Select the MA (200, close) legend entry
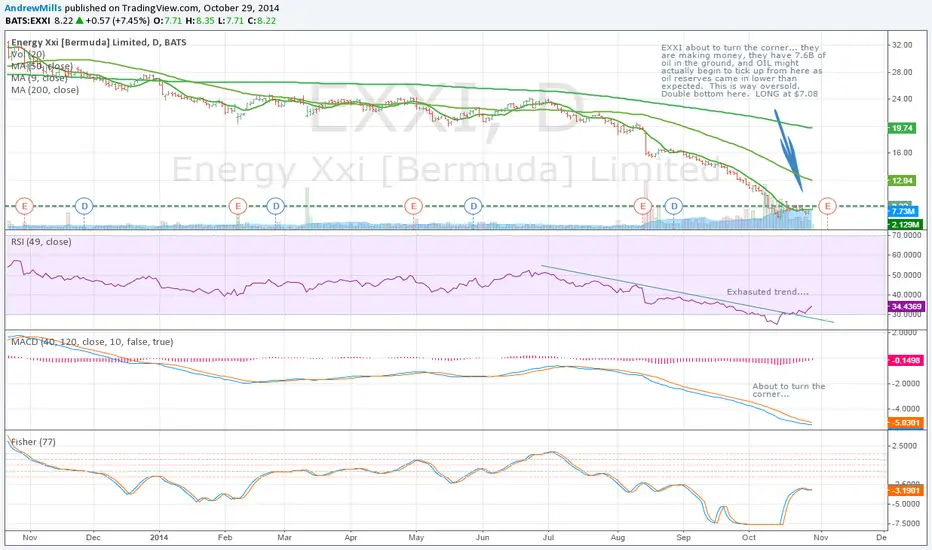932x550 pixels. tap(45, 90)
